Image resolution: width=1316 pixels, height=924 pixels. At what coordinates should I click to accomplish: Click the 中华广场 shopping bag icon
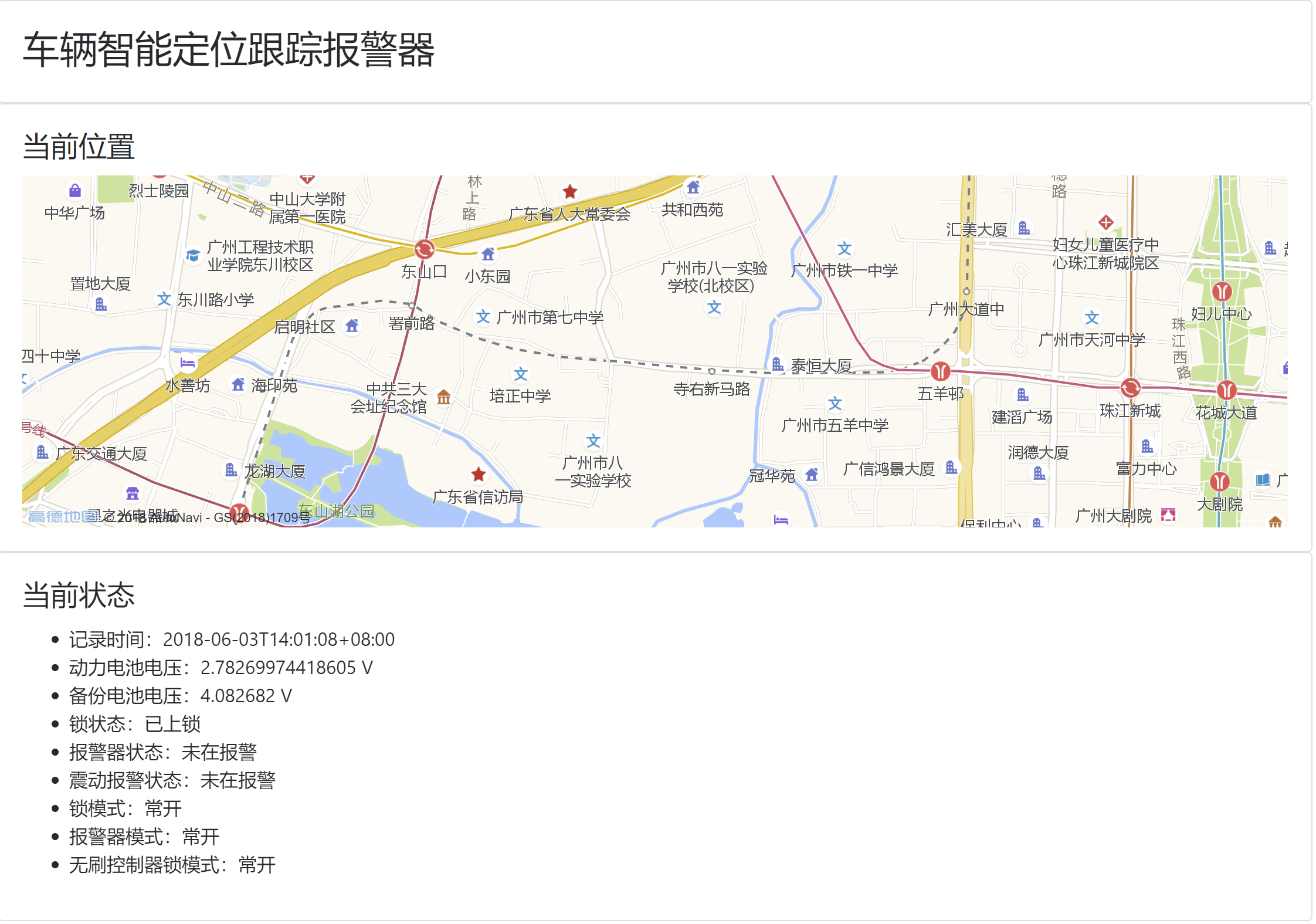[75, 191]
